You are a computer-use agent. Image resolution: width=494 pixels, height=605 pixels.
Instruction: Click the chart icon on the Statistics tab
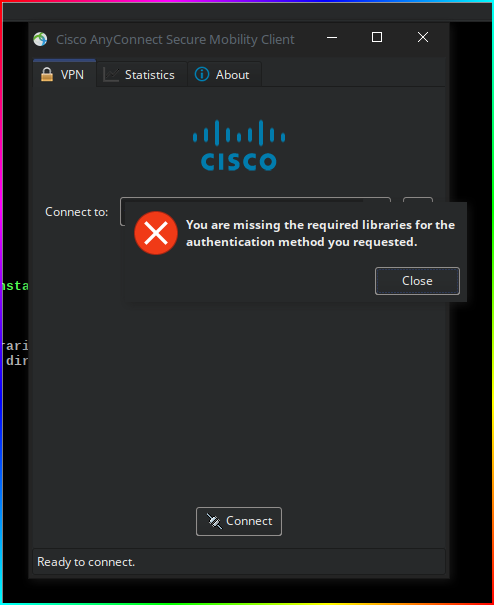click(111, 74)
